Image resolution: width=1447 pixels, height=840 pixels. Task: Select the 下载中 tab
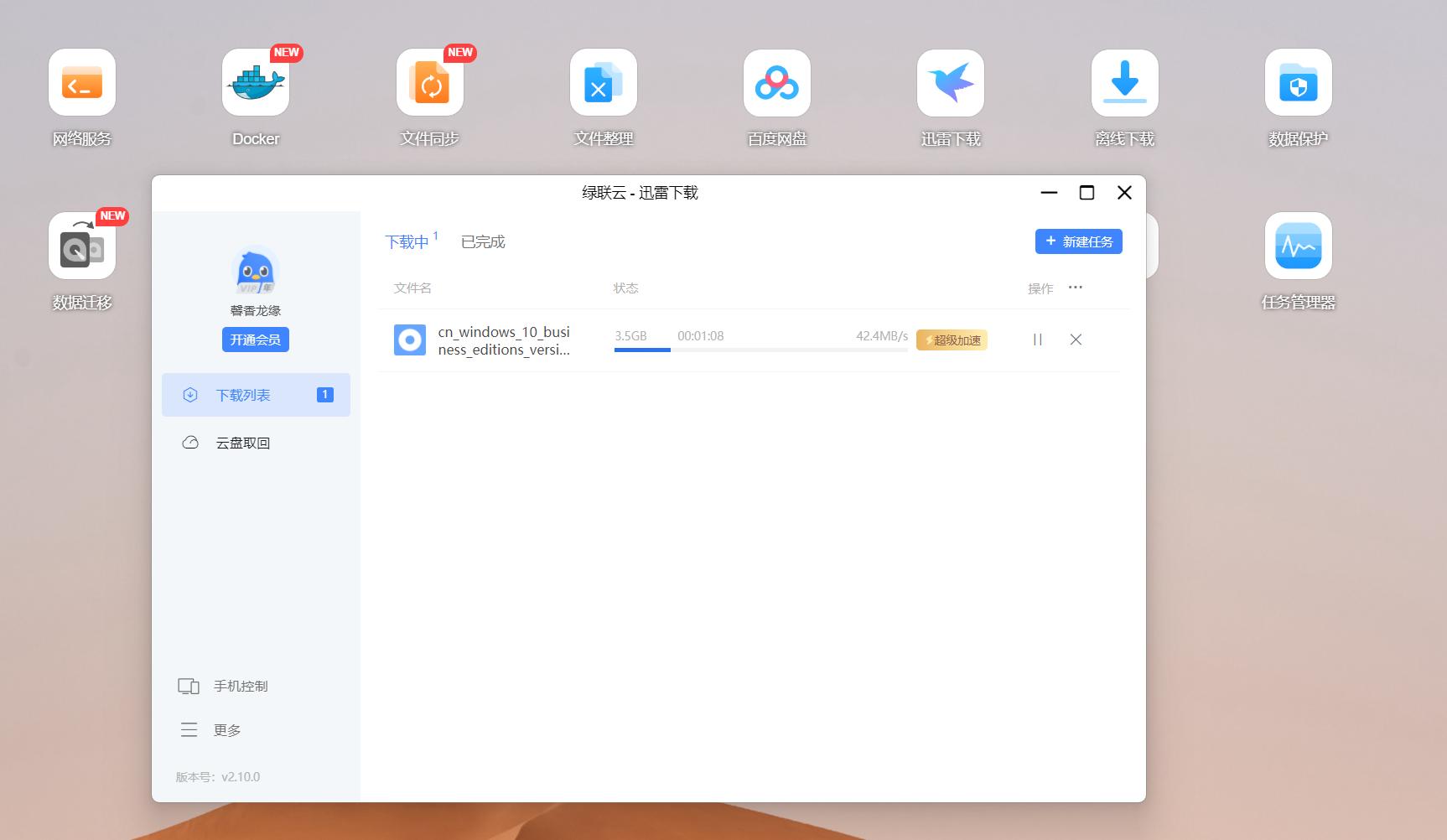407,241
